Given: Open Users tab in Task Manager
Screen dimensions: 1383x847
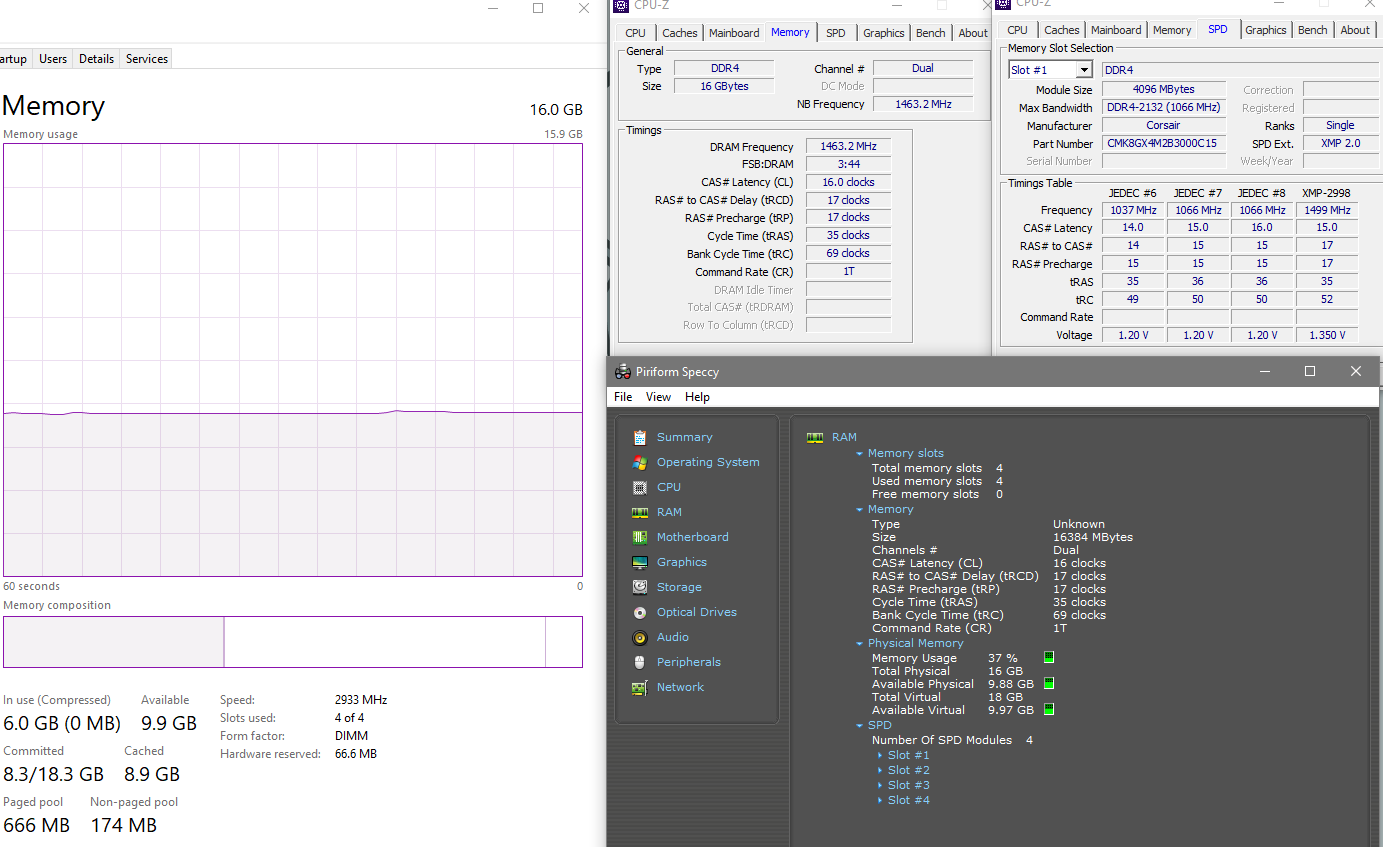Looking at the screenshot, I should click(53, 59).
